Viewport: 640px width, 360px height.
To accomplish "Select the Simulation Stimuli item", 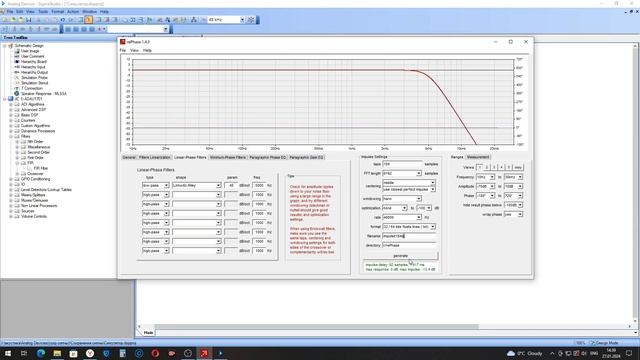I will [34, 83].
